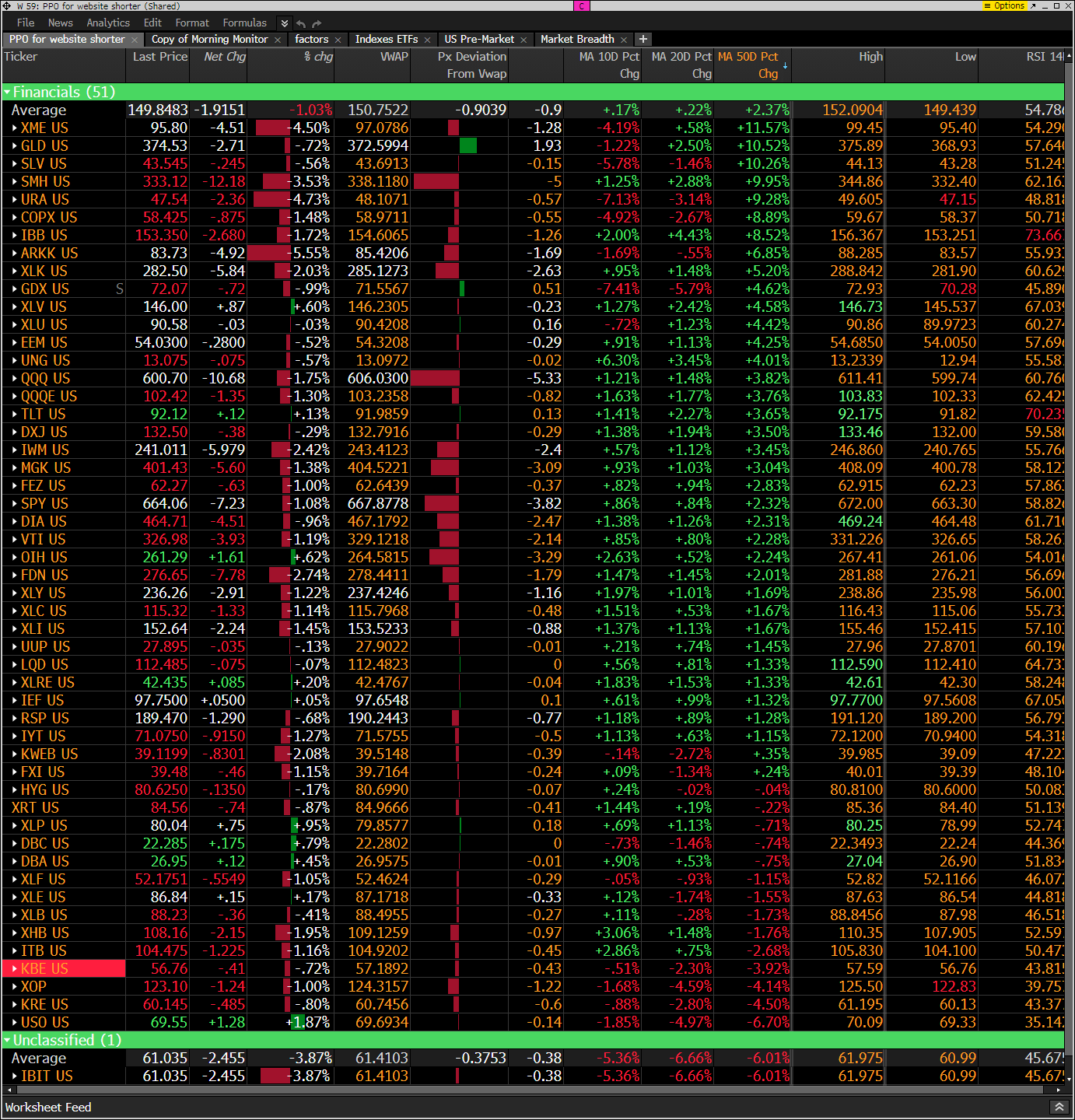Expand the IBIT US row
Viewport: 1075px width, 1120px height.
(x=15, y=1076)
